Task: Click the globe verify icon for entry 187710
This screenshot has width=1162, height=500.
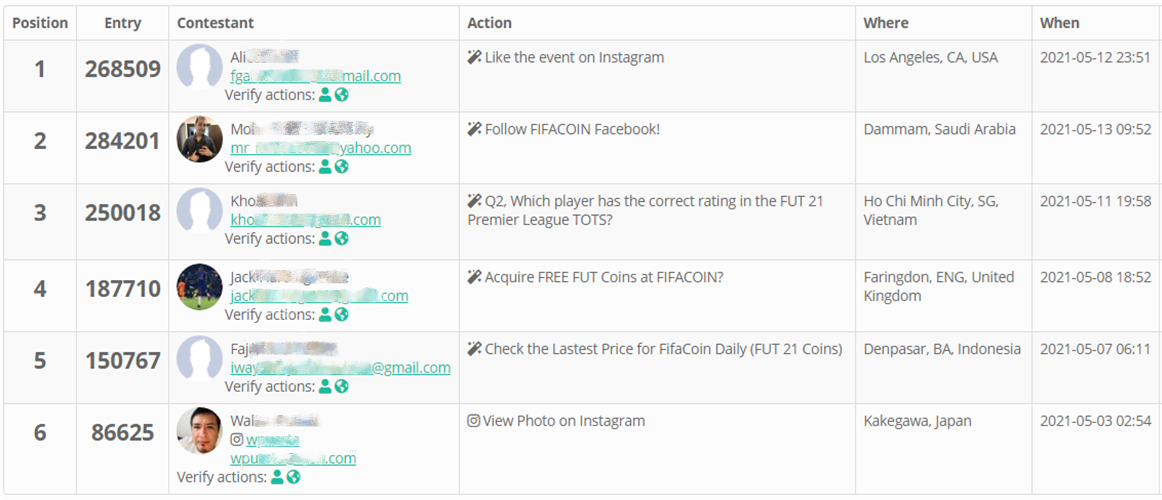Action: point(342,315)
